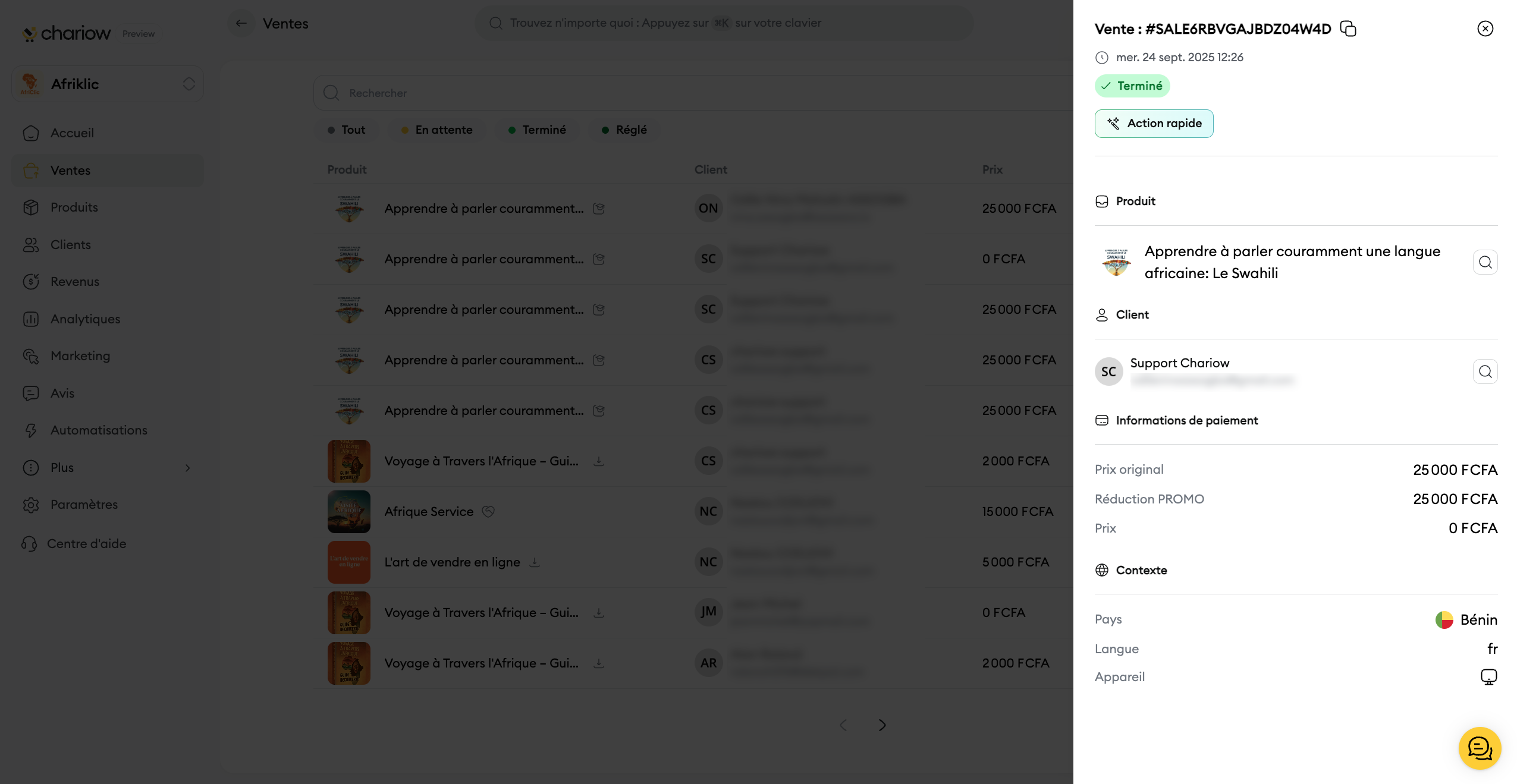Go back using the arrow next to Ventes

tap(241, 23)
